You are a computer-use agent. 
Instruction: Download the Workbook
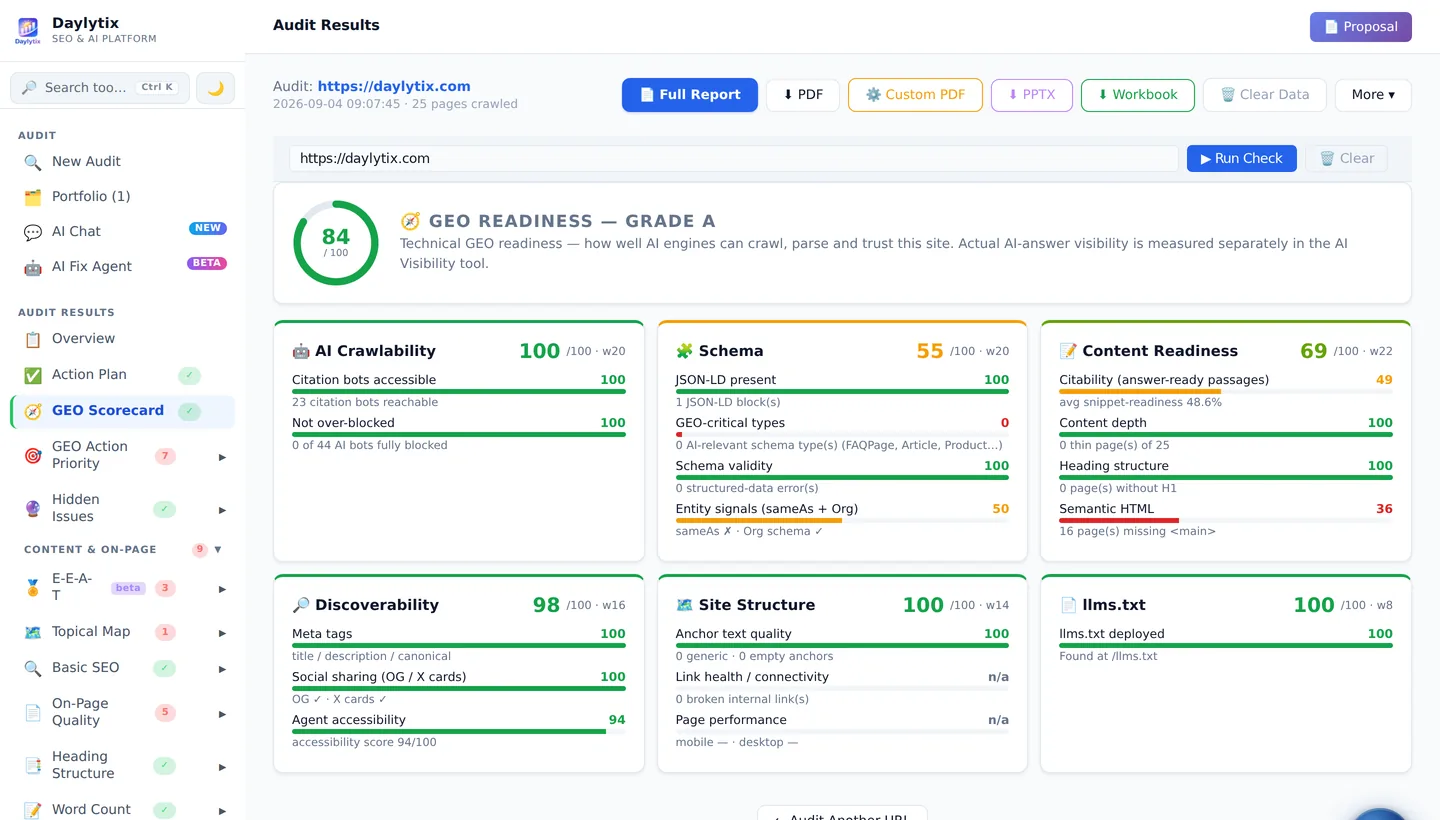coord(1138,95)
